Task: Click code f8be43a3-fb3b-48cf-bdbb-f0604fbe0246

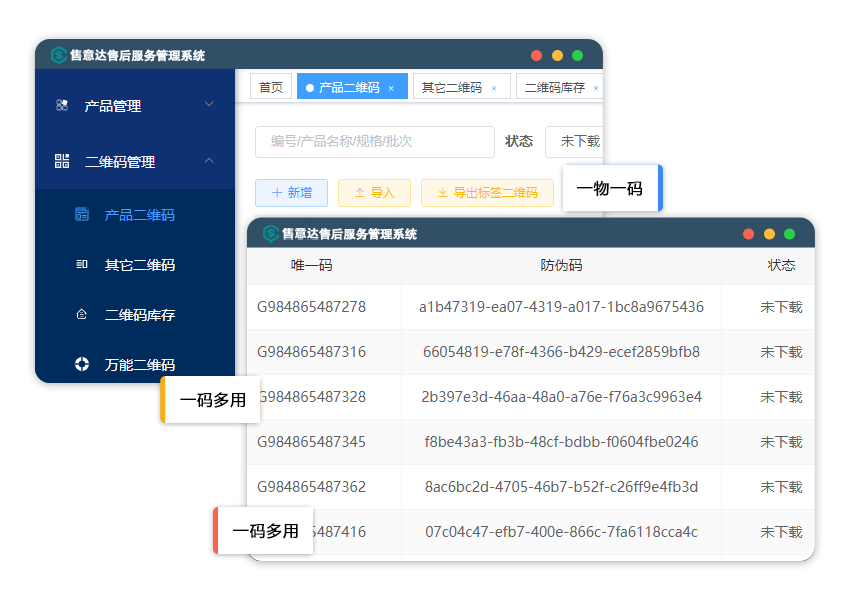Action: [x=561, y=442]
